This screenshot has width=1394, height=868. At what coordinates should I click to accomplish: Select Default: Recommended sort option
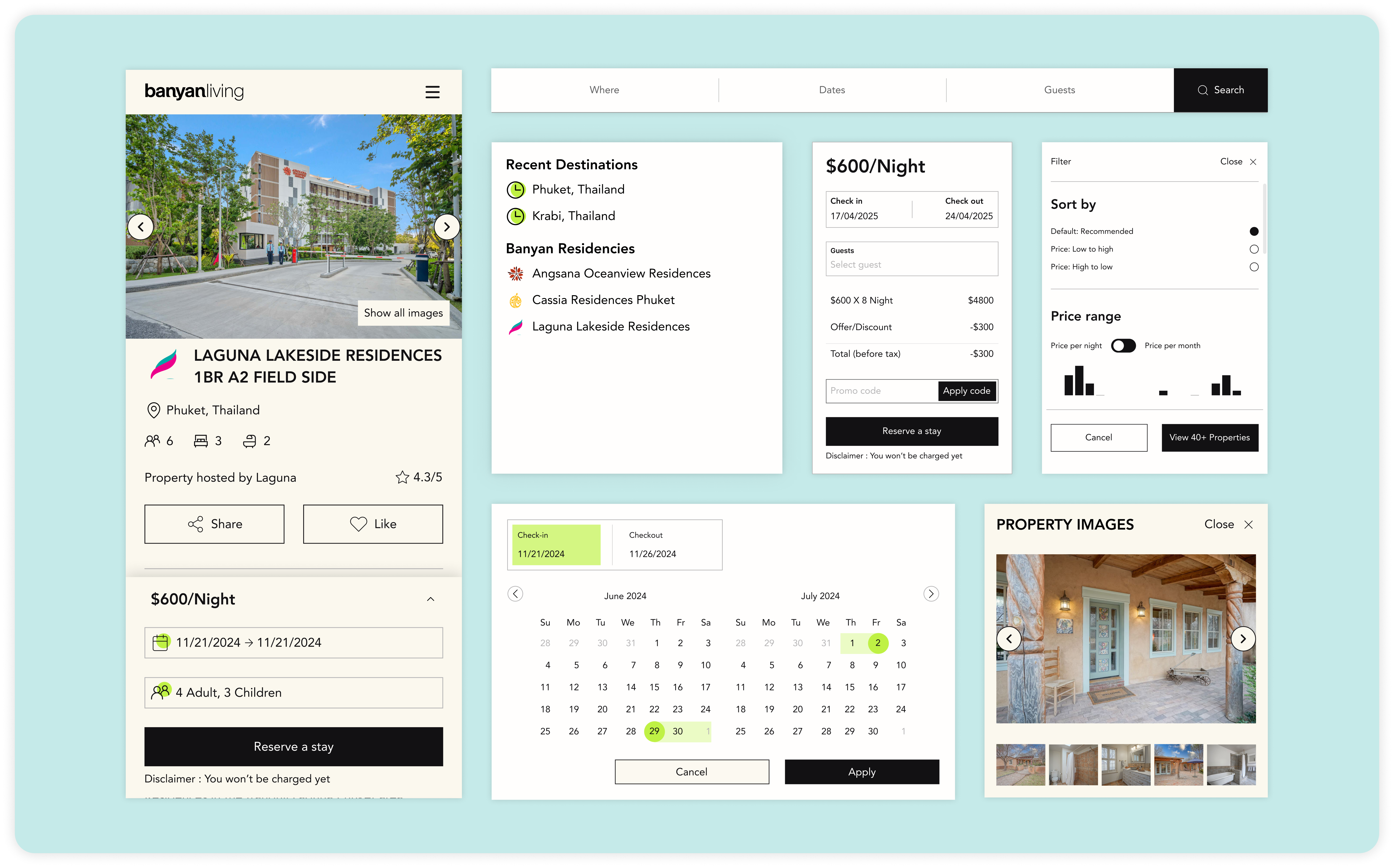coord(1254,231)
